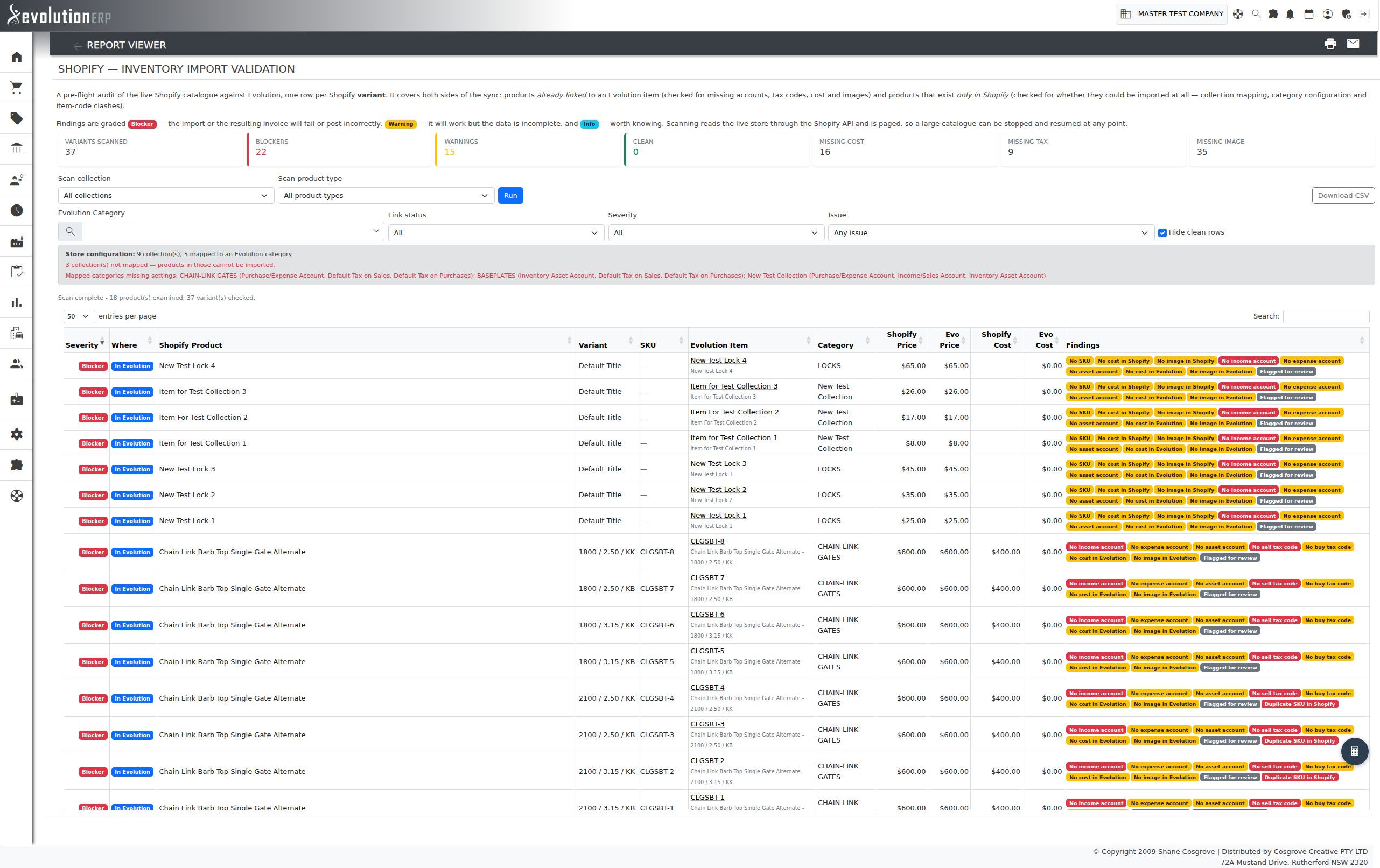Click the puzzle piece icon in top bar
The height and width of the screenshot is (868, 1380).
pyautogui.click(x=1273, y=14)
